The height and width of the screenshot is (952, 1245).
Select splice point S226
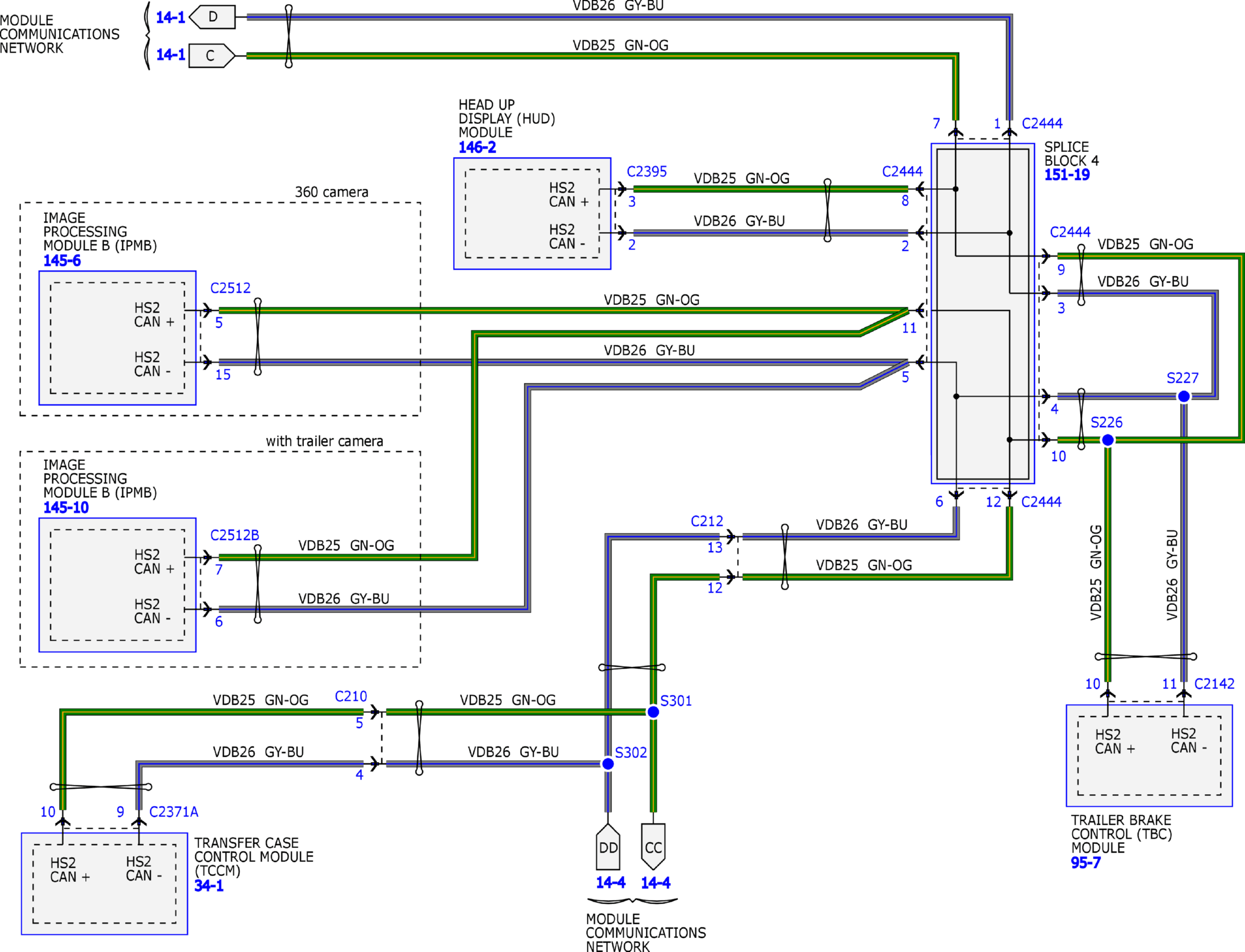click(x=1108, y=440)
